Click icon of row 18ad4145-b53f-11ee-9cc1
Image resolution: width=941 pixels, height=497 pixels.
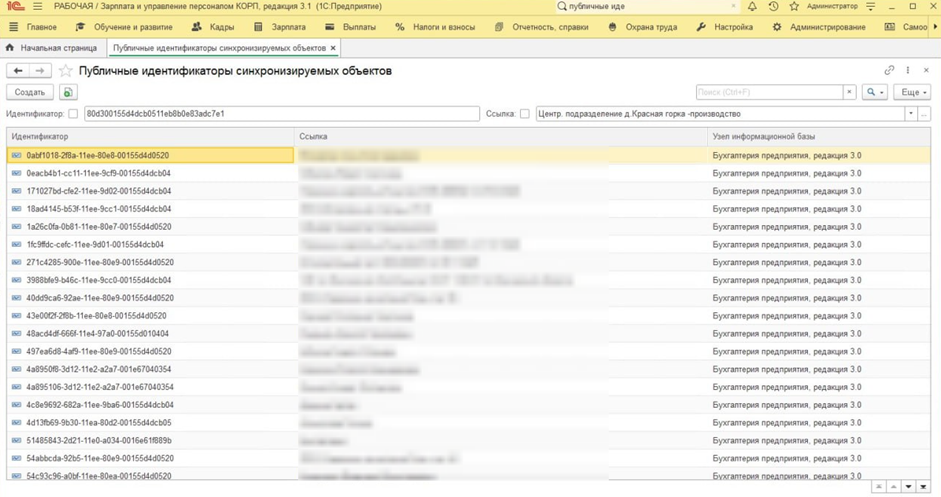[17, 209]
